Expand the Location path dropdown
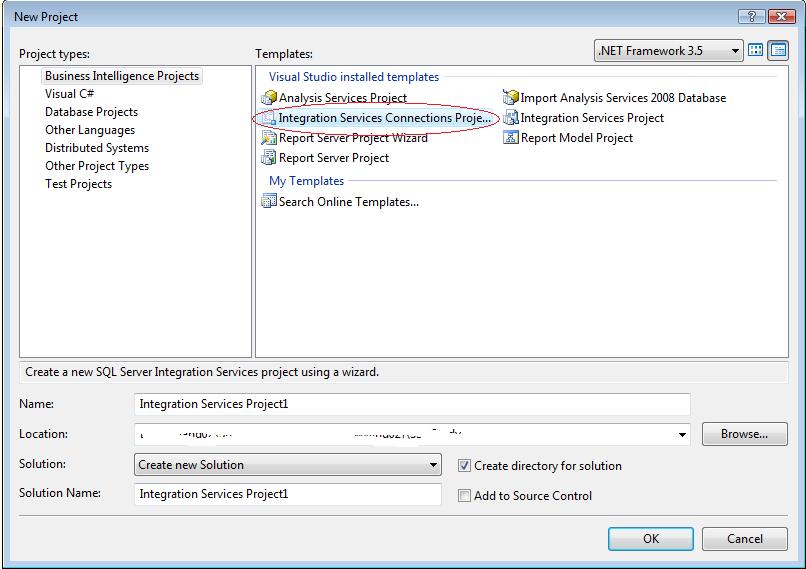Image resolution: width=806 pixels, height=569 pixels. coord(682,435)
